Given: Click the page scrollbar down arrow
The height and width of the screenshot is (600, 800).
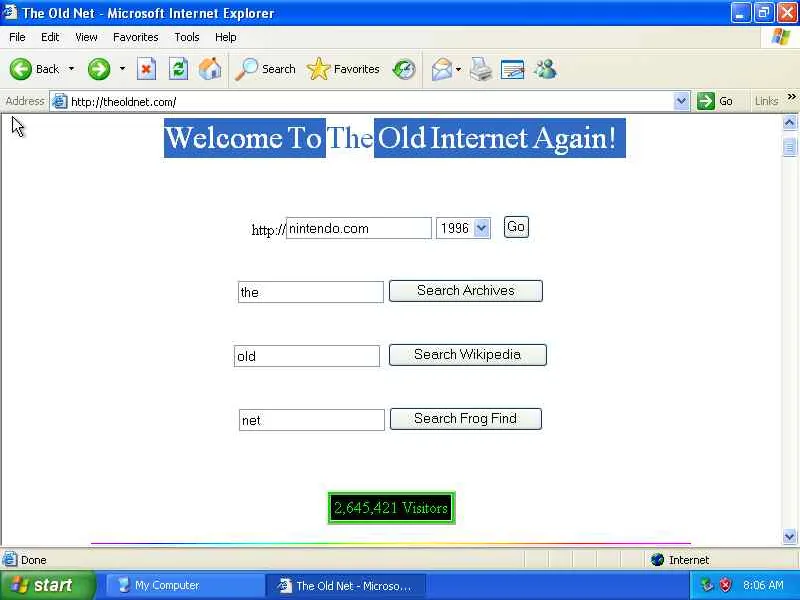Looking at the screenshot, I should [789, 536].
